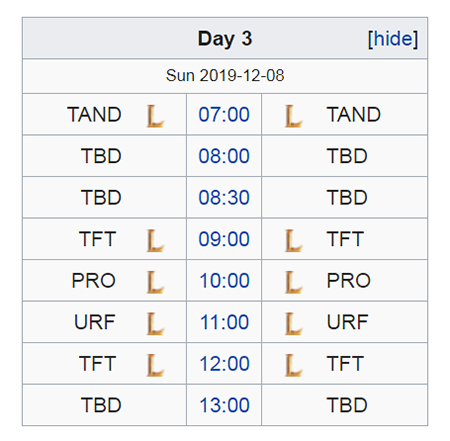The width and height of the screenshot is (450, 441).
Task: Open the 08:00 match time link
Action: 224,156
